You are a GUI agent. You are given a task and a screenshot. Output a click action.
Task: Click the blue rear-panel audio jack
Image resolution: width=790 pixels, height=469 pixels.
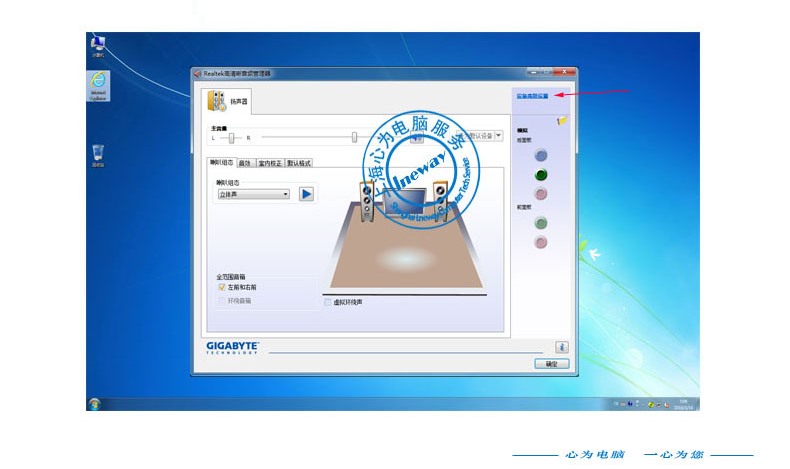pyautogui.click(x=541, y=155)
